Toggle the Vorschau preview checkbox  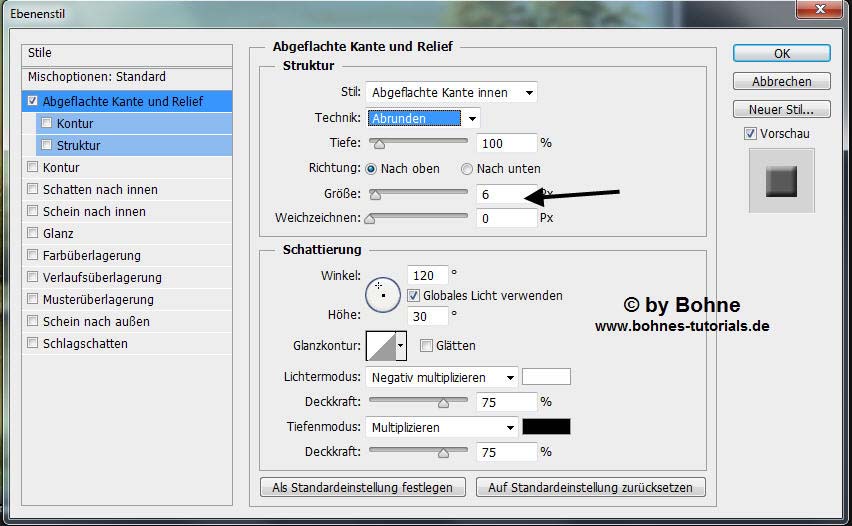pyautogui.click(x=750, y=133)
